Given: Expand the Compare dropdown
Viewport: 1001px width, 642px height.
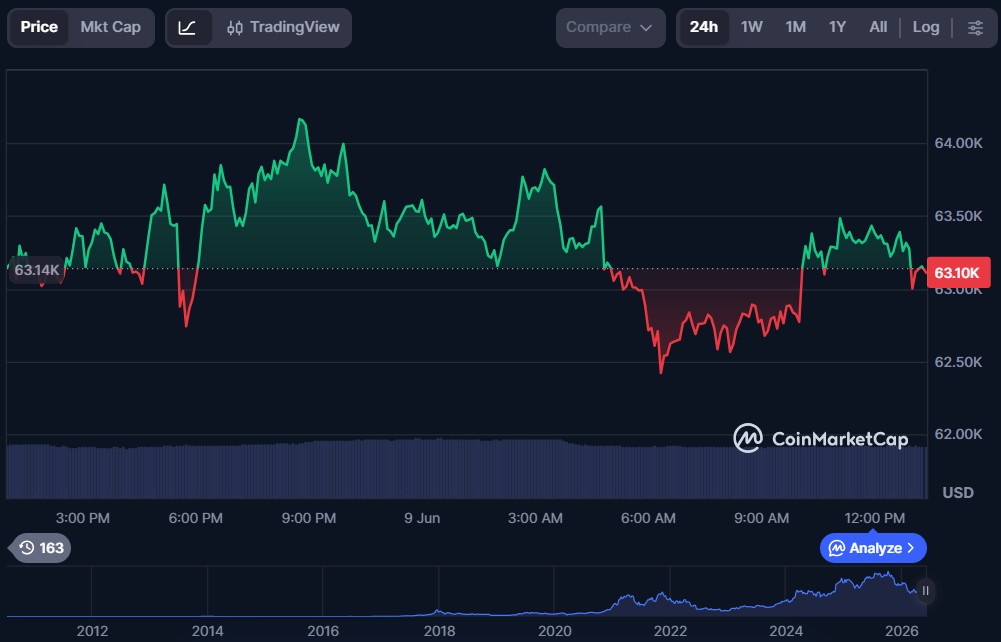Looking at the screenshot, I should pyautogui.click(x=610, y=27).
